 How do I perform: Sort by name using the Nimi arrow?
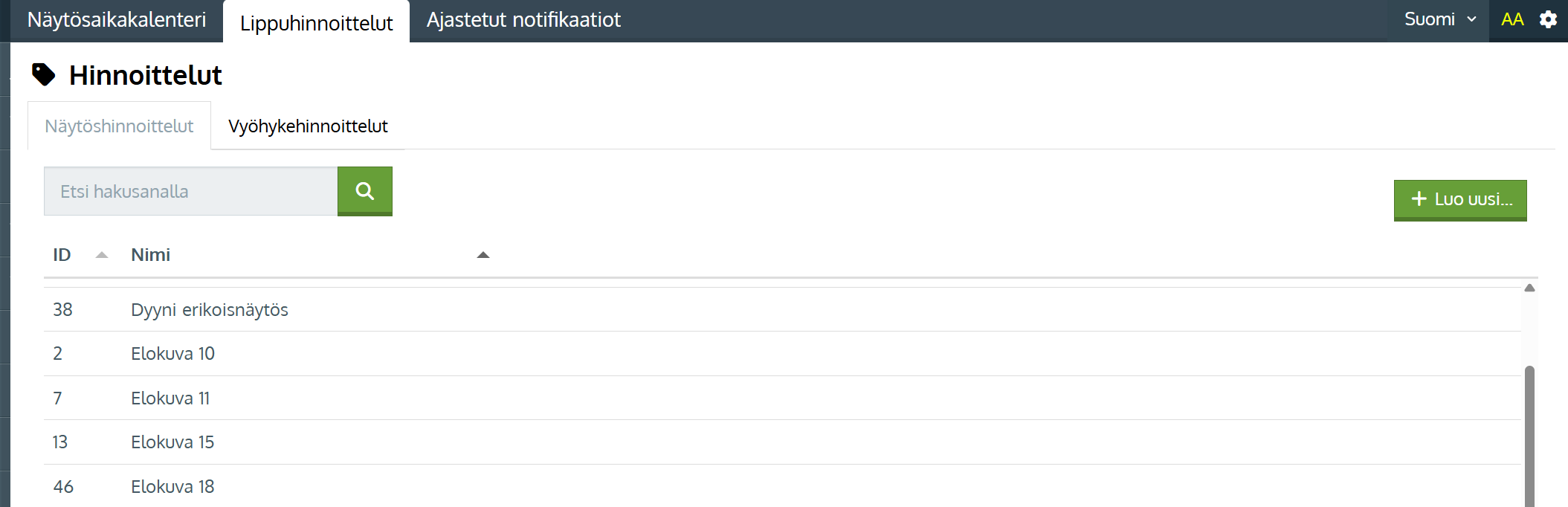[x=483, y=255]
